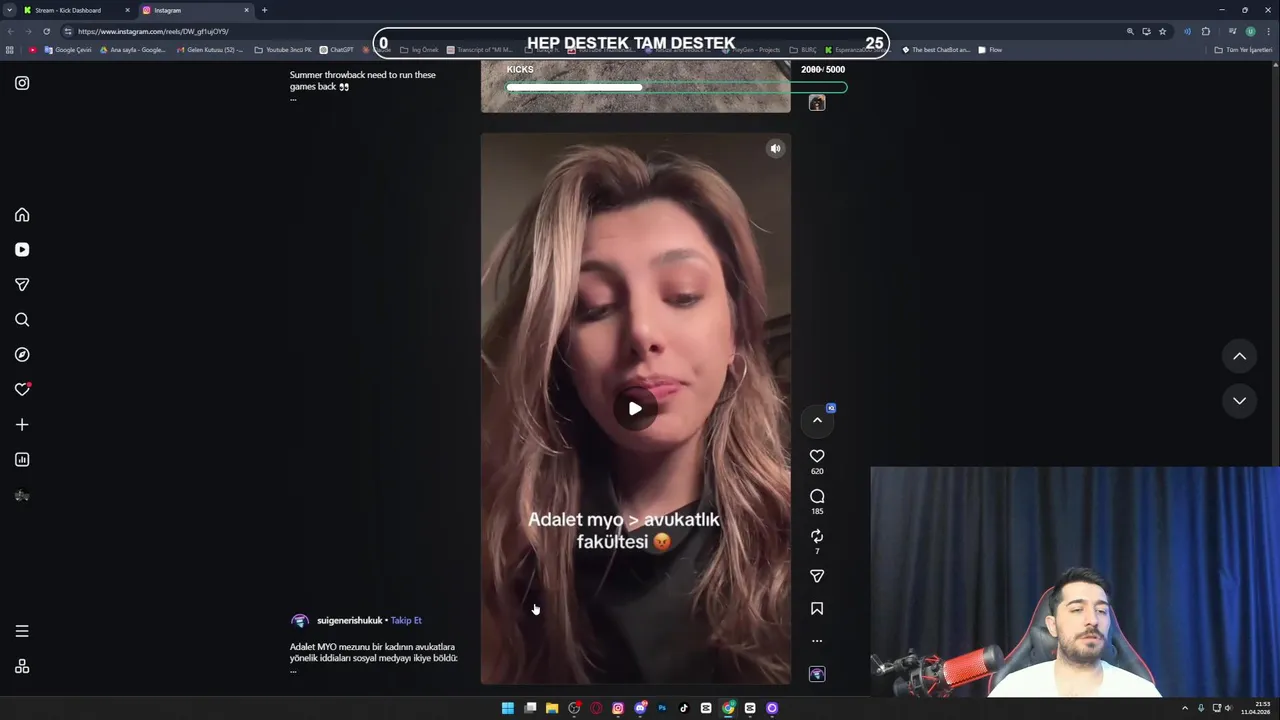Collapse reel actions with the up chevron
The height and width of the screenshot is (720, 1280).
[817, 420]
